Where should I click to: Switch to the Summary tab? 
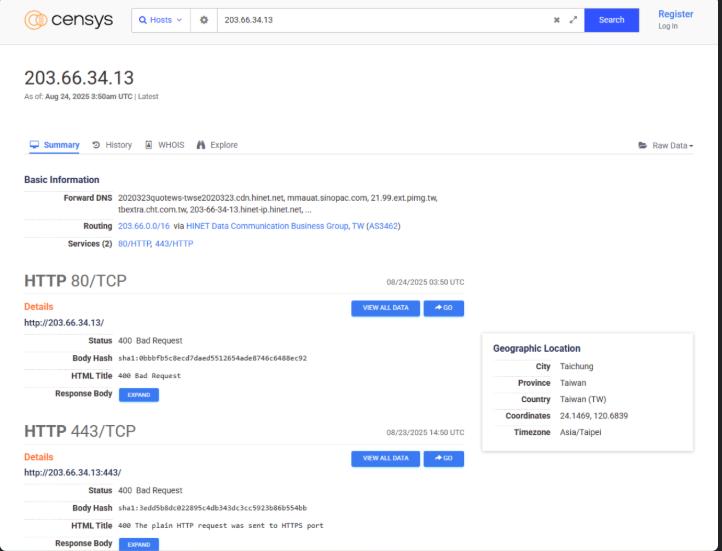coord(54,145)
